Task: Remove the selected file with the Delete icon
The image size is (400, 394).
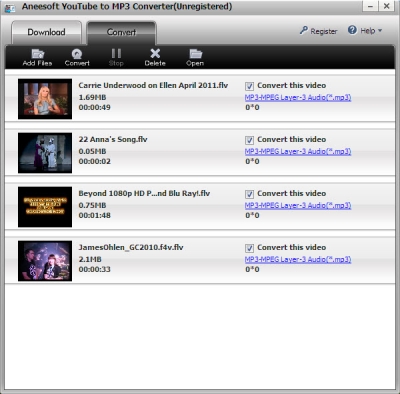Action: tap(155, 53)
